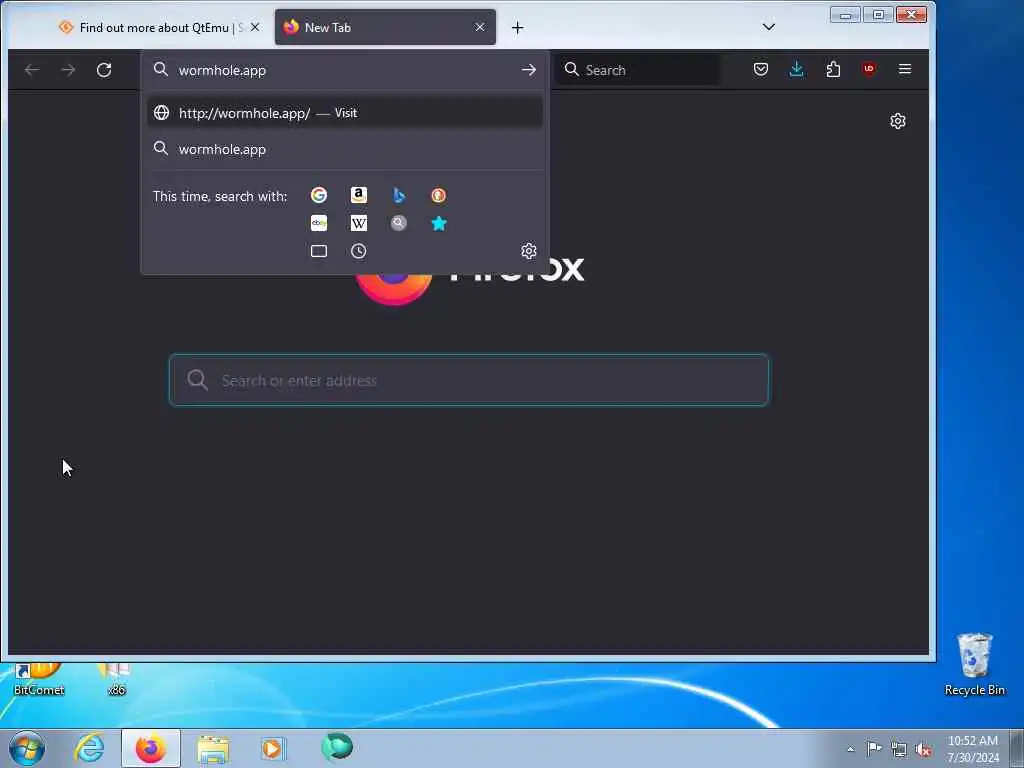Show hidden tray icons arrow

[850, 749]
